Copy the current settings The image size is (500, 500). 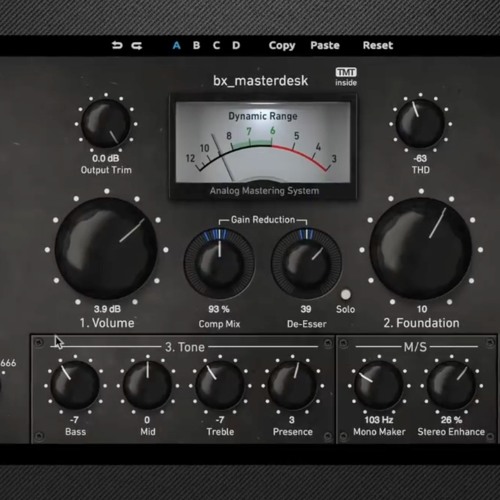pos(282,46)
